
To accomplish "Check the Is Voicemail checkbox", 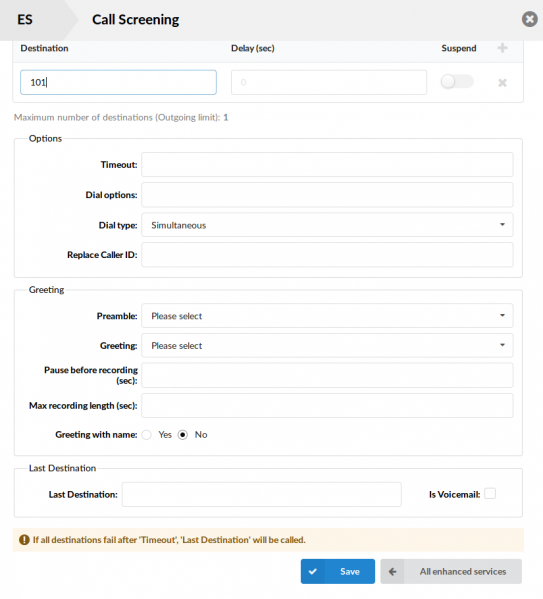I will [490, 494].
